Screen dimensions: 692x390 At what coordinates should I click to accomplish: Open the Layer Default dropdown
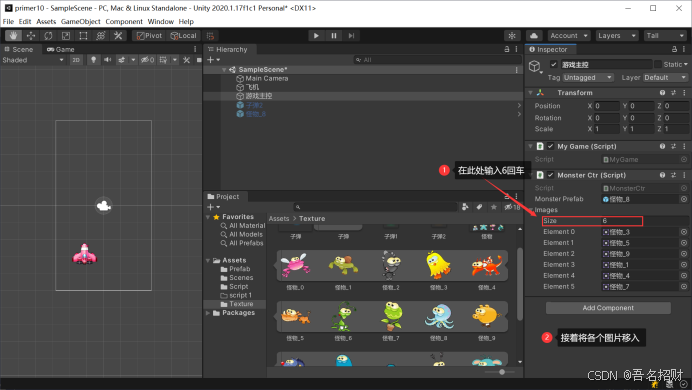pos(665,78)
